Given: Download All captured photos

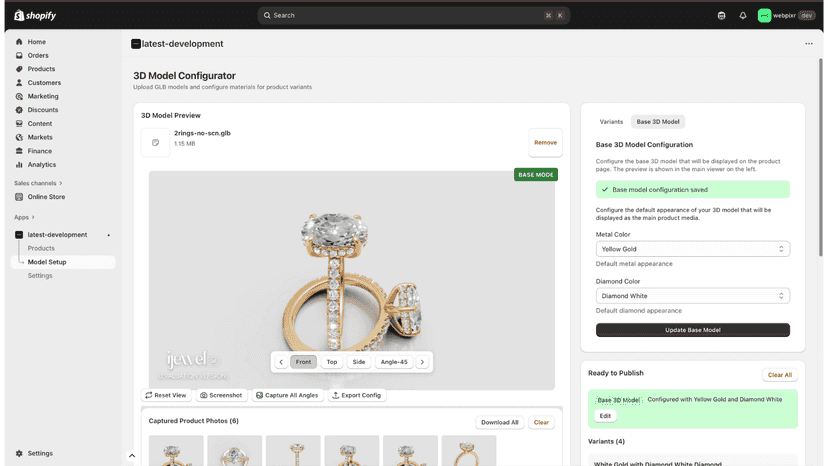Looking at the screenshot, I should point(499,422).
